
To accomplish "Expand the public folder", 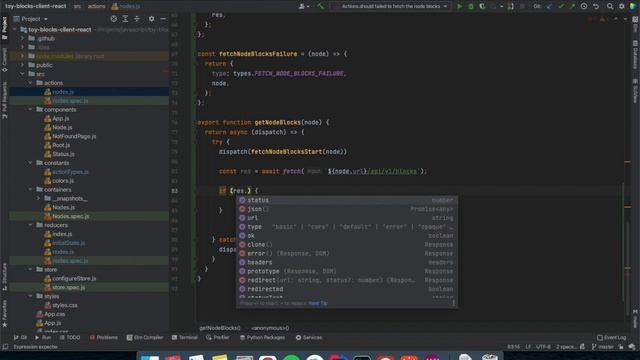I will 22,65.
